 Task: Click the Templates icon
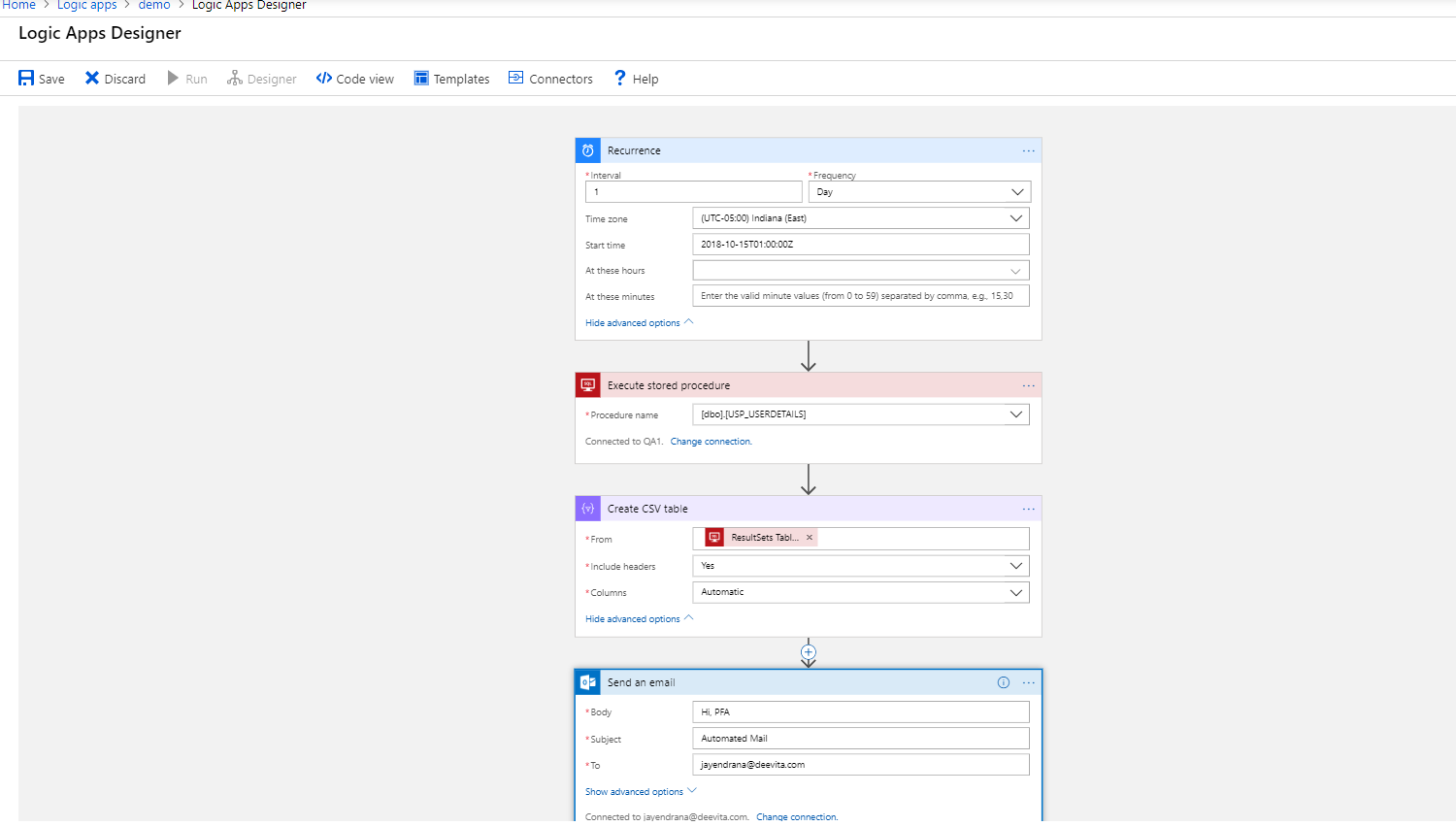click(x=421, y=78)
